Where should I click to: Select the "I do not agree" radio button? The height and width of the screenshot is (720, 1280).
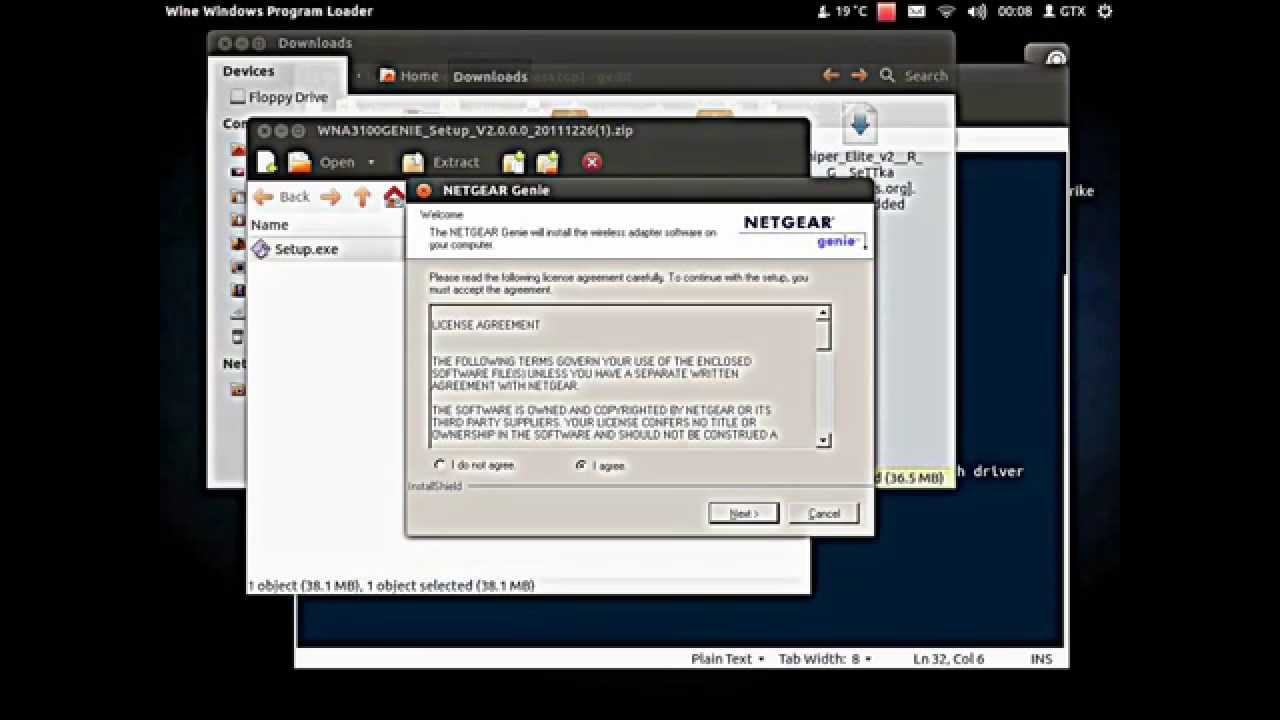click(x=439, y=465)
